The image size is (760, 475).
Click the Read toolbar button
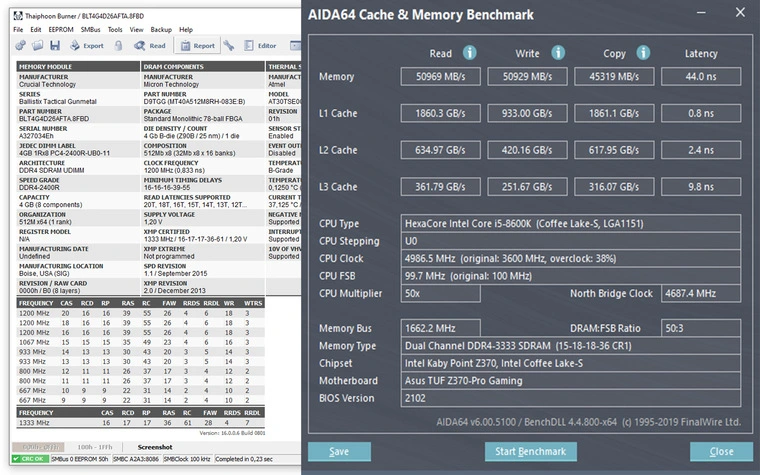(150, 46)
